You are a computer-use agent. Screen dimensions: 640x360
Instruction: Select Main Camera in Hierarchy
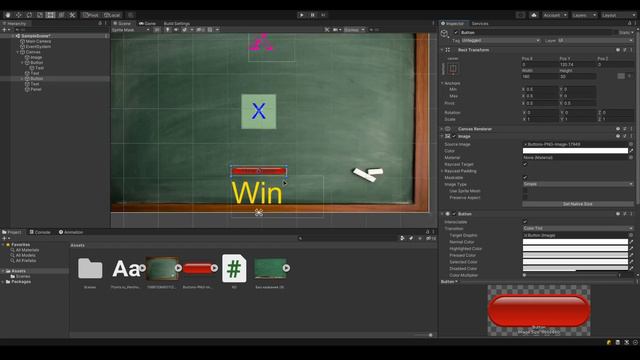(x=38, y=41)
